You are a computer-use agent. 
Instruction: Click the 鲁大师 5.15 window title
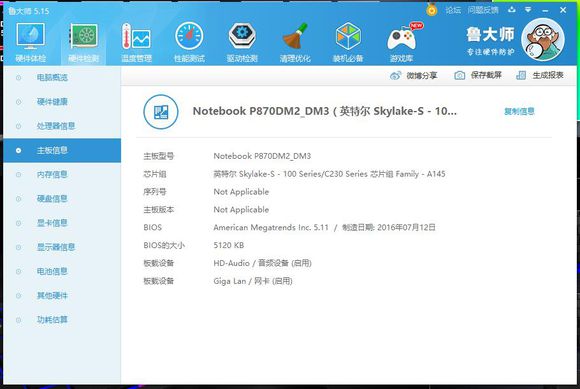pyautogui.click(x=29, y=11)
